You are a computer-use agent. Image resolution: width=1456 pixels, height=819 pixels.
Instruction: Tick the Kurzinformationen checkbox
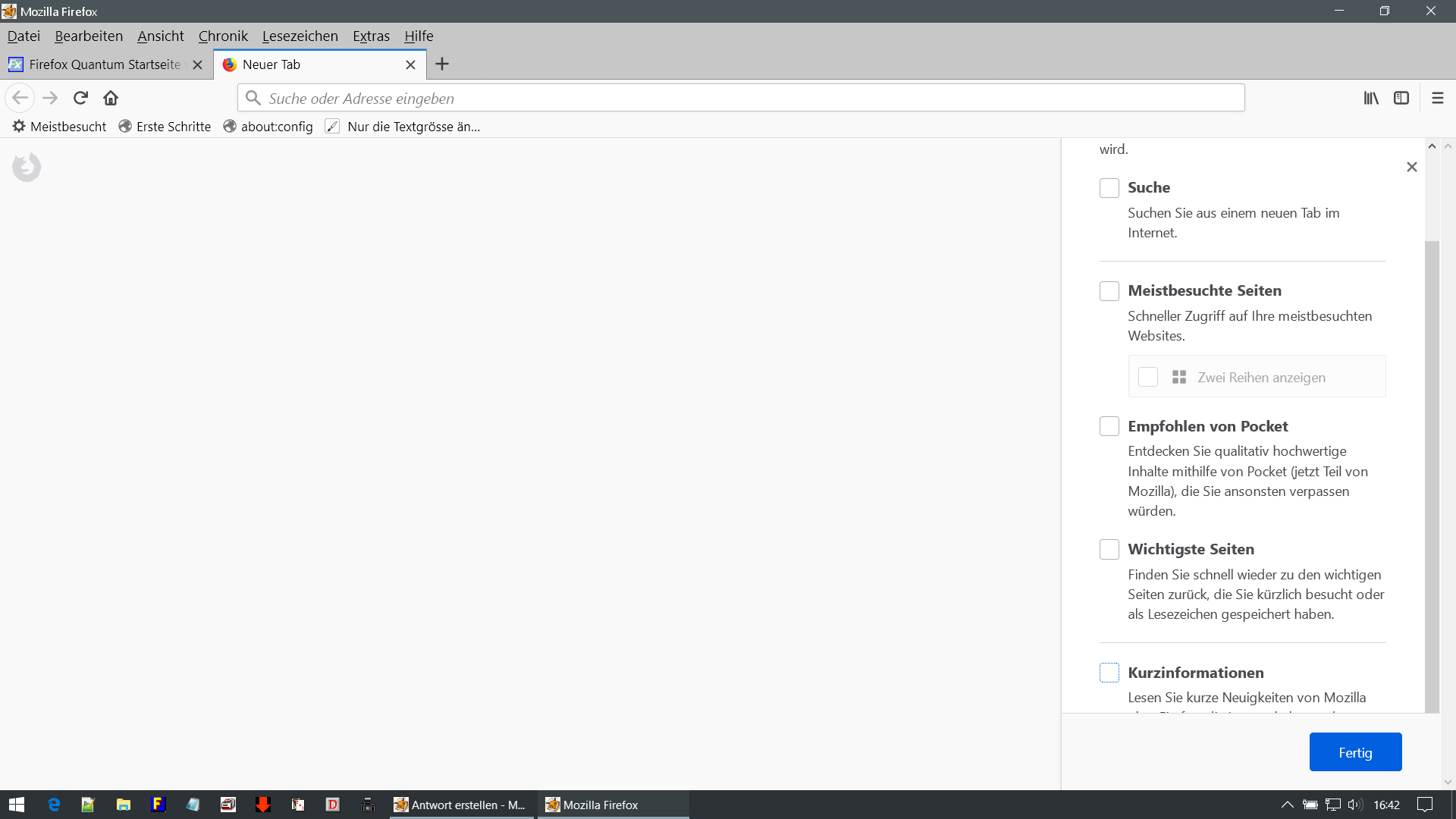click(x=1109, y=673)
